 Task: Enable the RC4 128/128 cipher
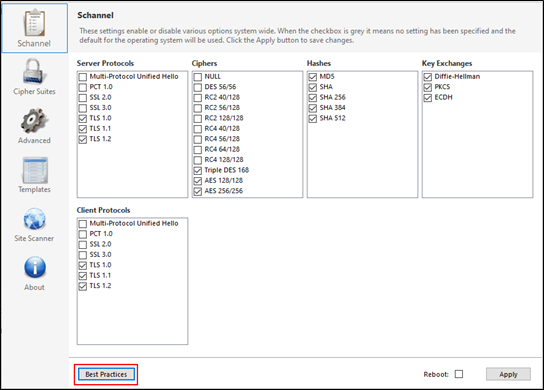(198, 160)
